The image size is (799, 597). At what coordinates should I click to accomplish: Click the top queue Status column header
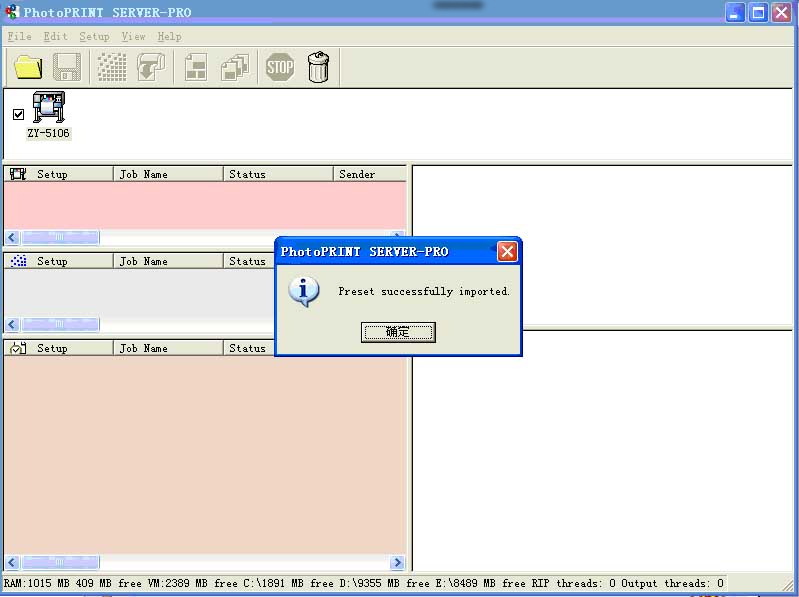(278, 174)
